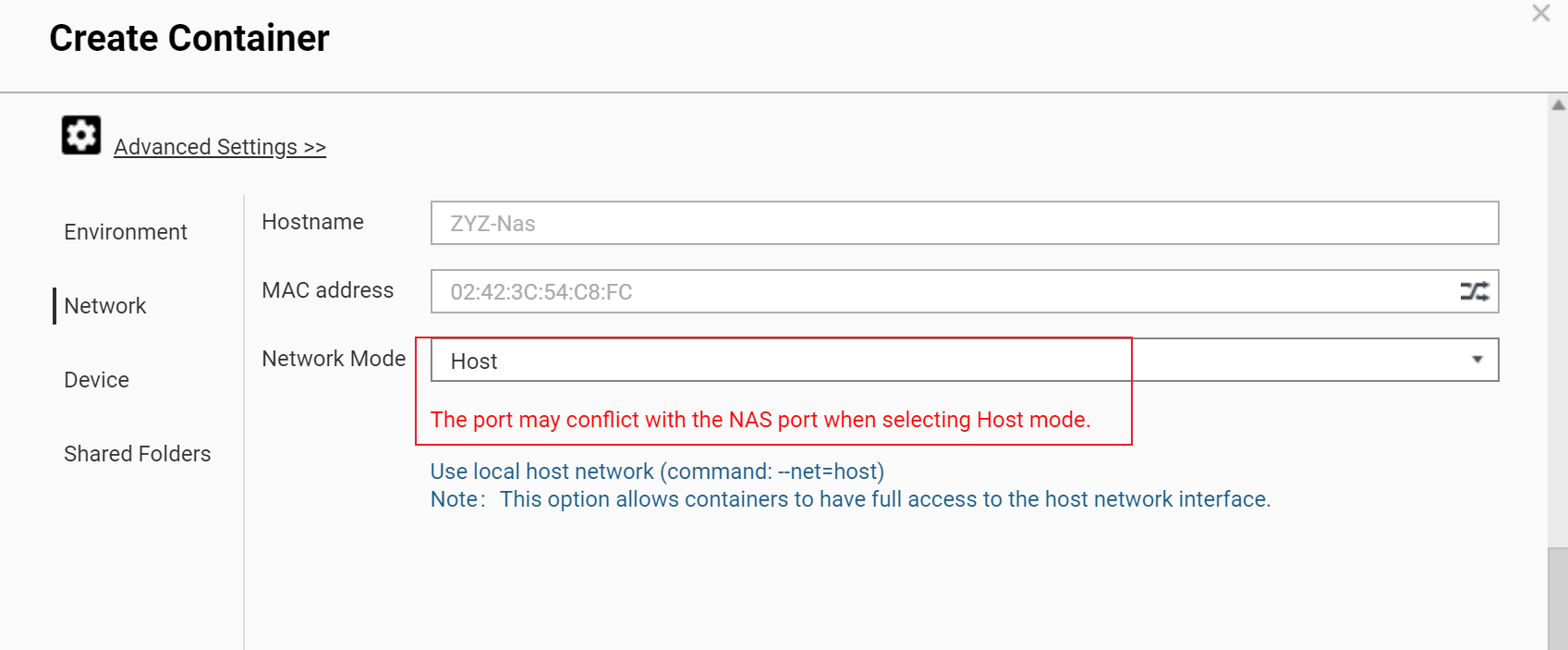
Task: Click the scrollbar up arrow
Action: pyautogui.click(x=1558, y=105)
